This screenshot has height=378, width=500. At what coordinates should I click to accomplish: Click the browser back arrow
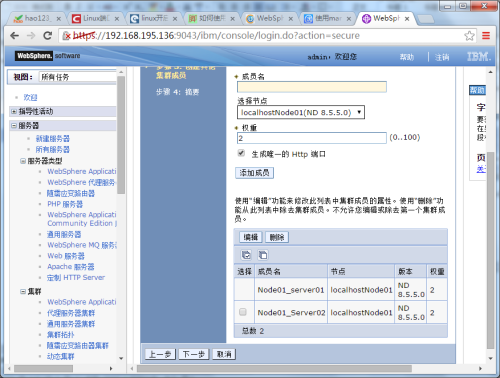[14, 35]
